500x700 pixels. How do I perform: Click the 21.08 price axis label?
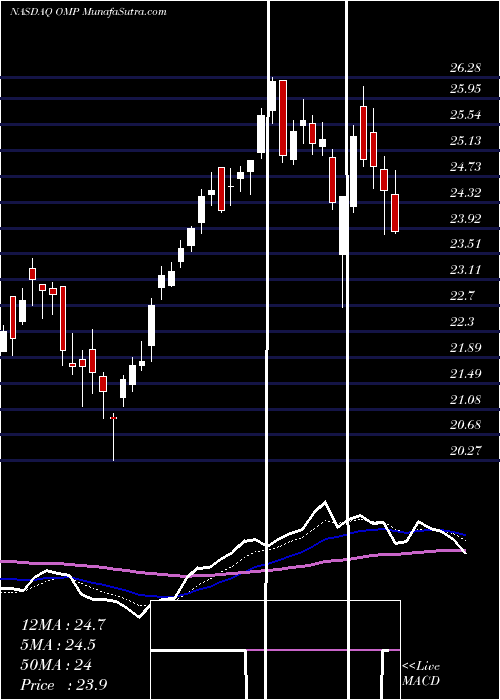point(466,399)
